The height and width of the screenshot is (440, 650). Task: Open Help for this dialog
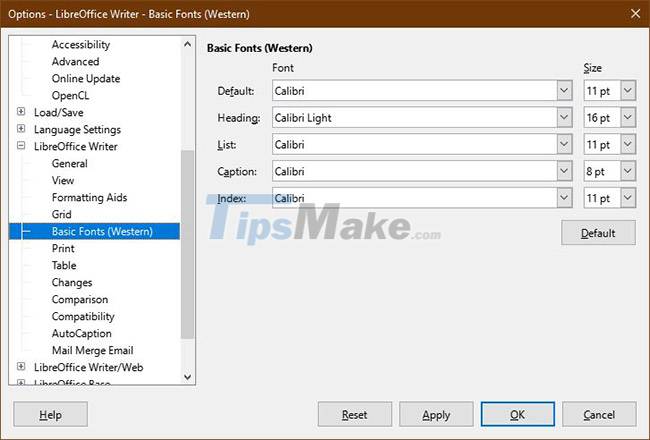50,414
